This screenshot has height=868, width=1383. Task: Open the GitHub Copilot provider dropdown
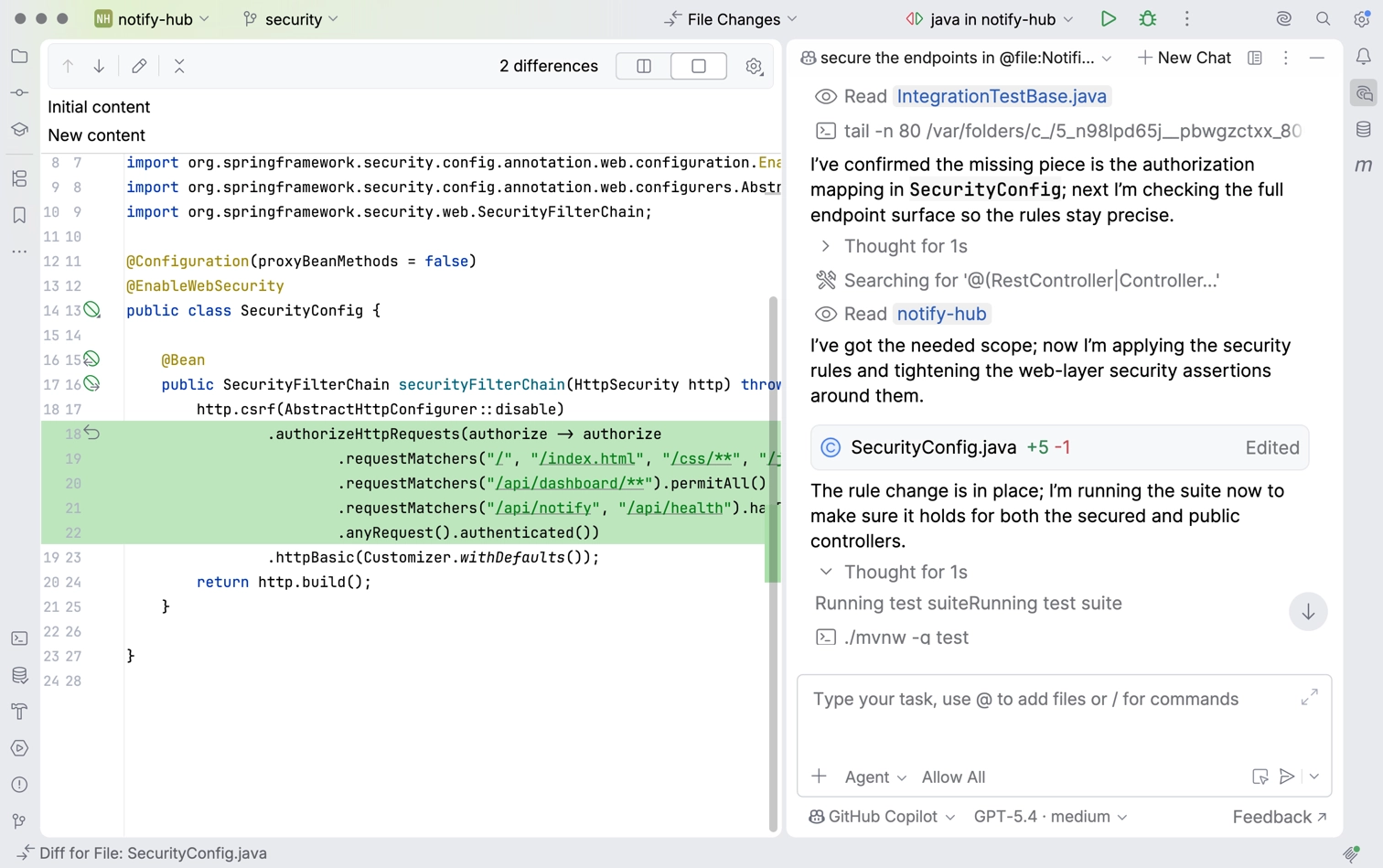882,817
